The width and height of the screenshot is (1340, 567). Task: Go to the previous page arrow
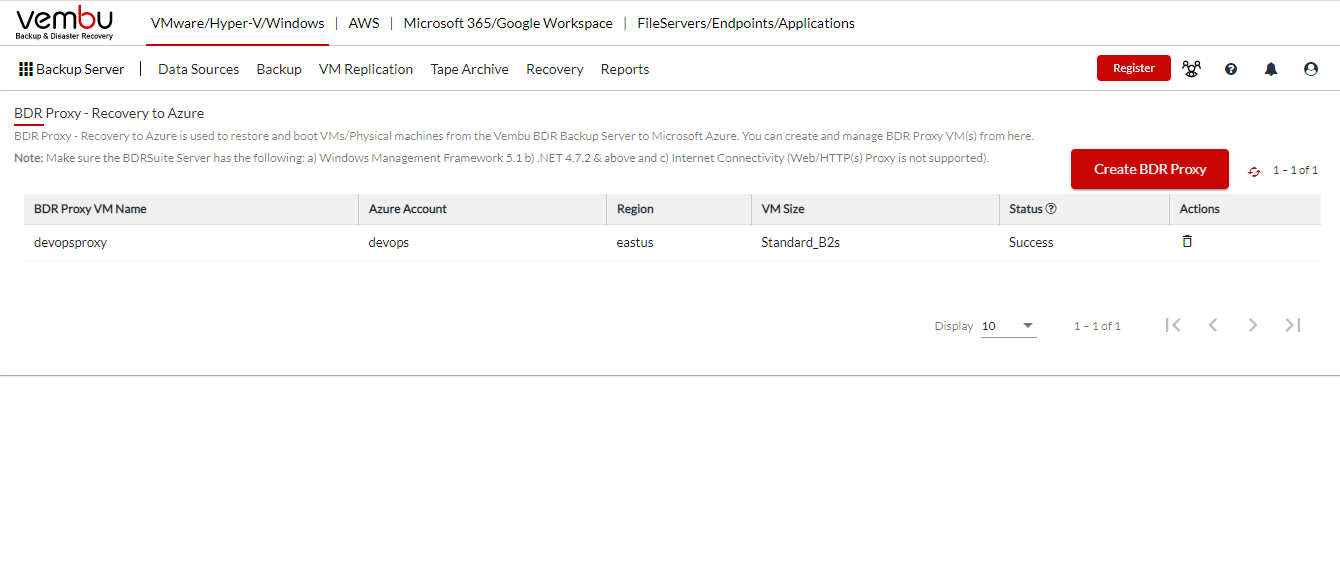point(1213,325)
